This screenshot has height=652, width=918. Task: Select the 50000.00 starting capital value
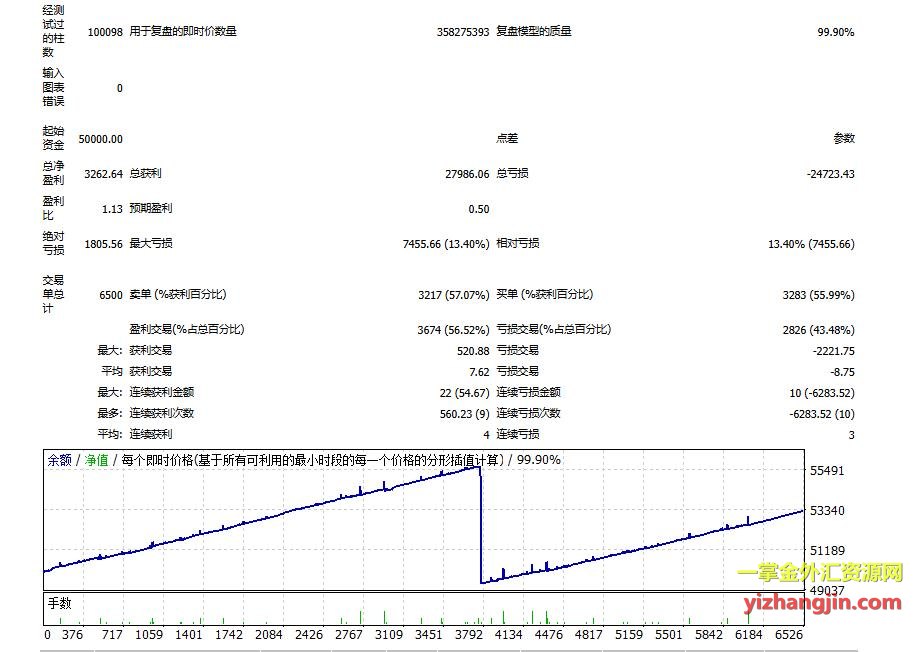point(100,139)
